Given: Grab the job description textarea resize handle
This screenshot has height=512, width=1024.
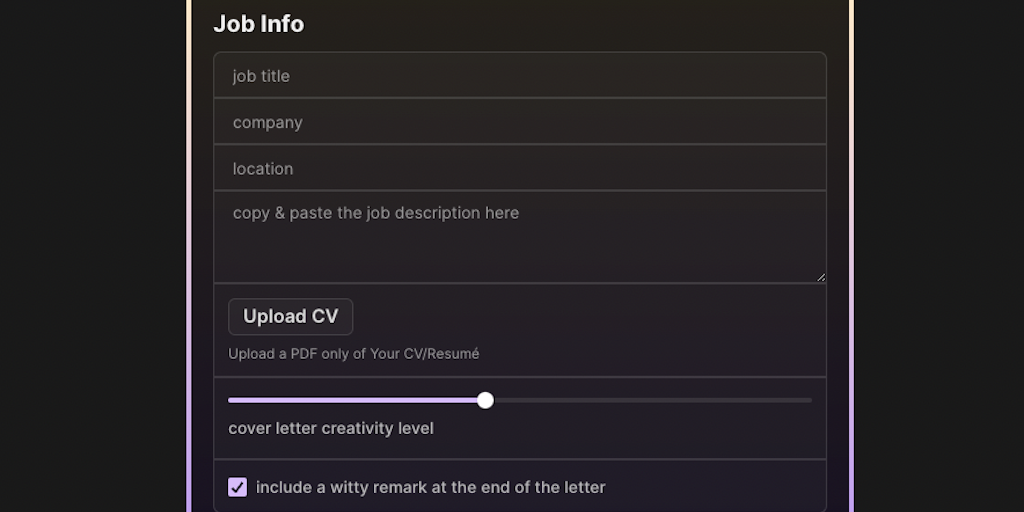Looking at the screenshot, I should 821,277.
